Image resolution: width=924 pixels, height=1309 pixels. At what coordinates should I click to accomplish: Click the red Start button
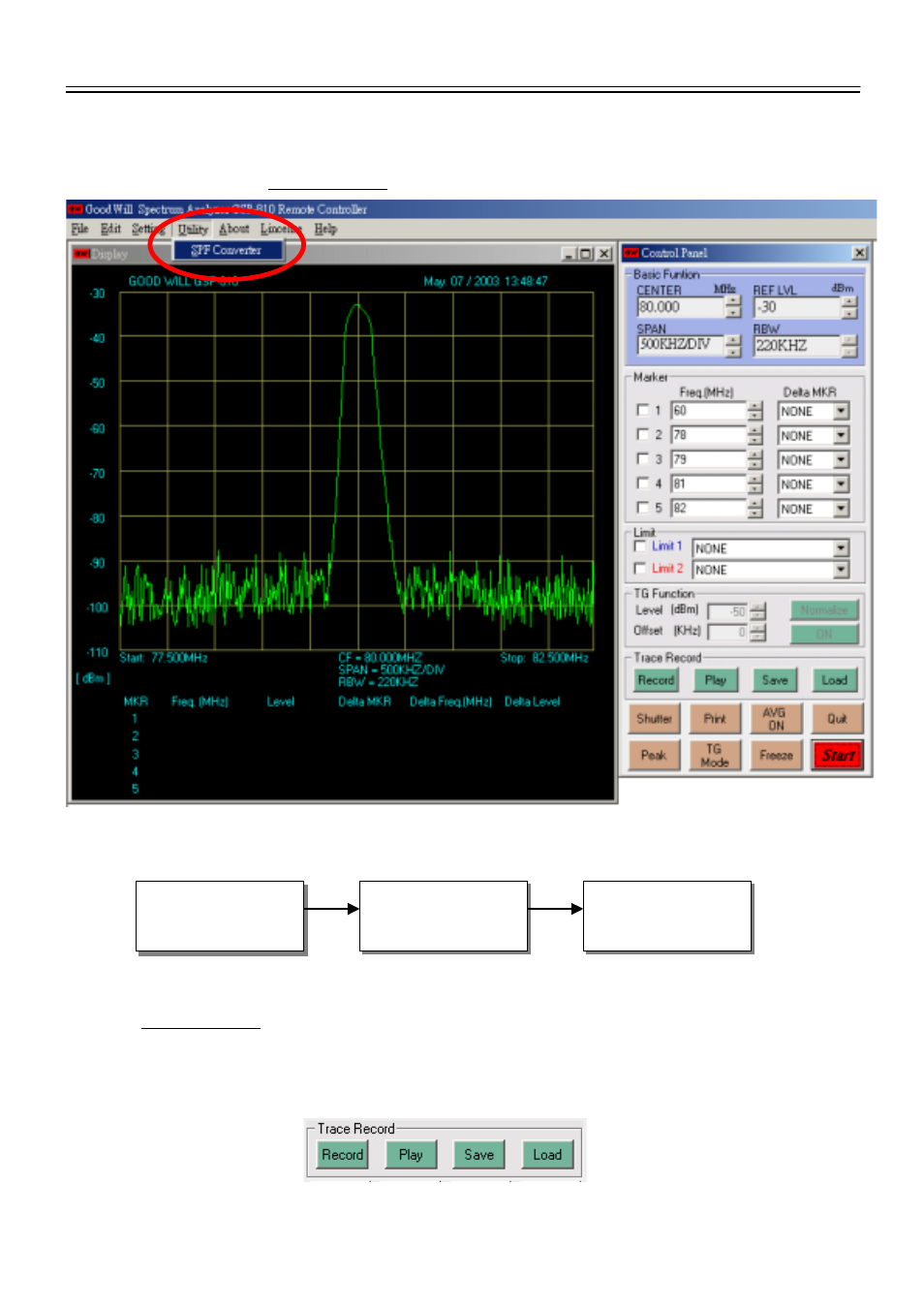pyautogui.click(x=838, y=756)
